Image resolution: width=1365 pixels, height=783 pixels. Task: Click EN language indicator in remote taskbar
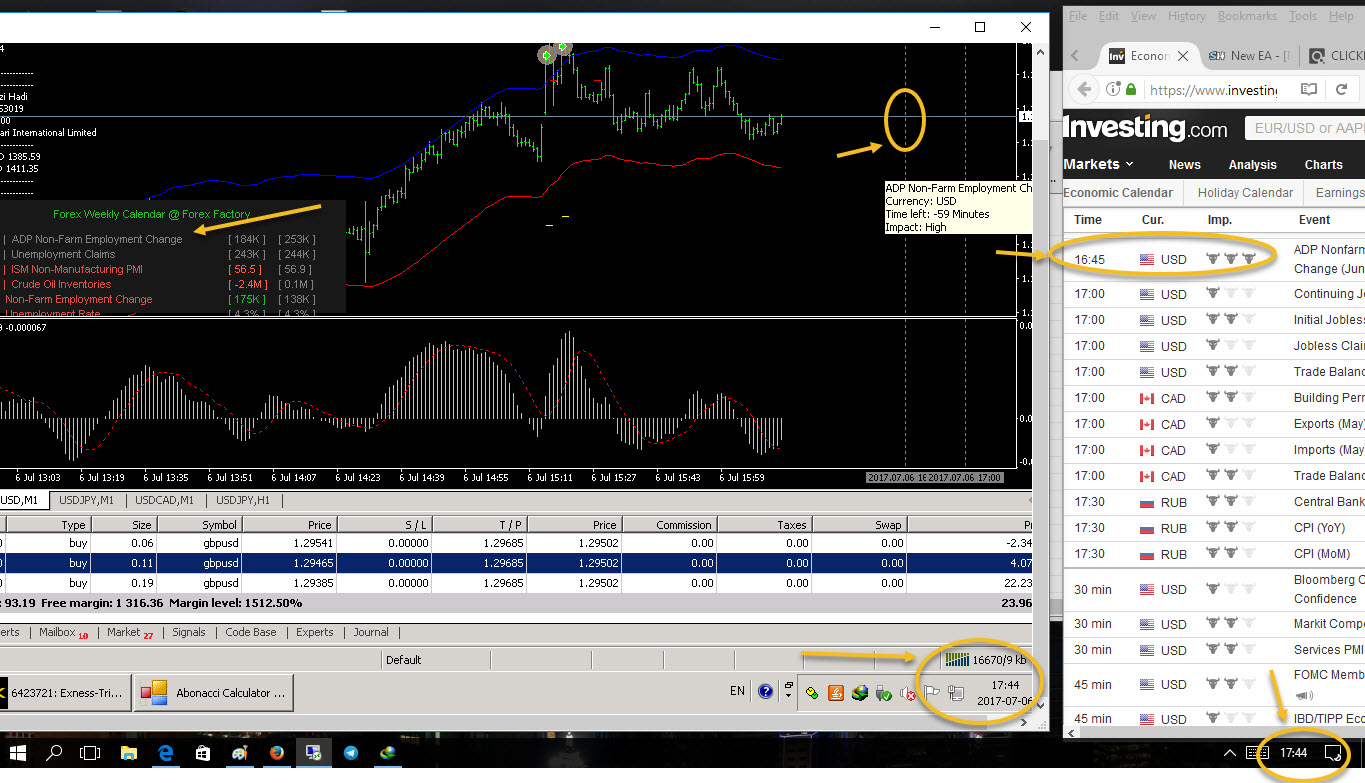point(737,691)
